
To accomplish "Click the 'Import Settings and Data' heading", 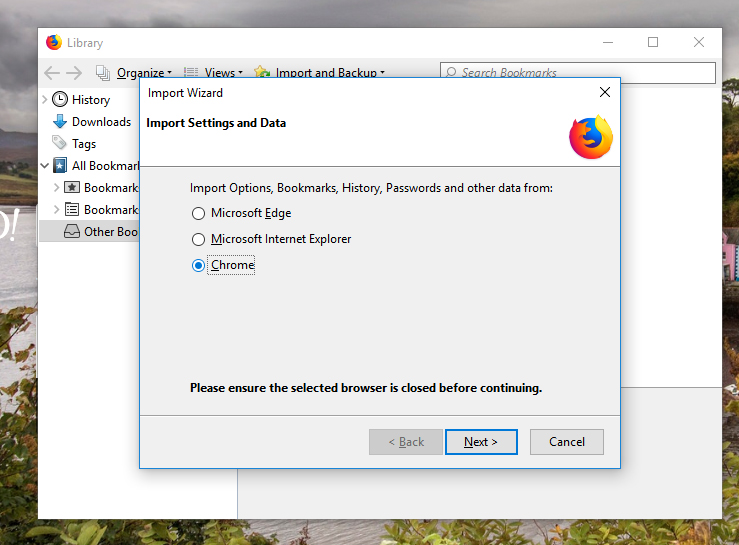I will [x=216, y=123].
